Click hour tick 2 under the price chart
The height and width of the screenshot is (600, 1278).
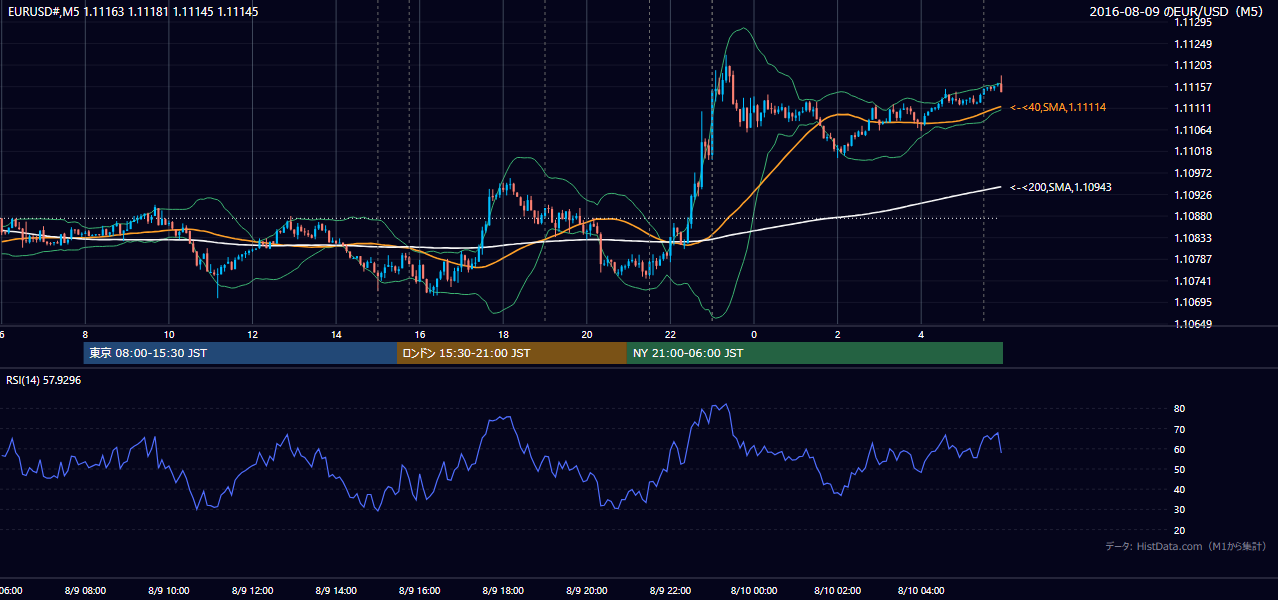coord(838,334)
